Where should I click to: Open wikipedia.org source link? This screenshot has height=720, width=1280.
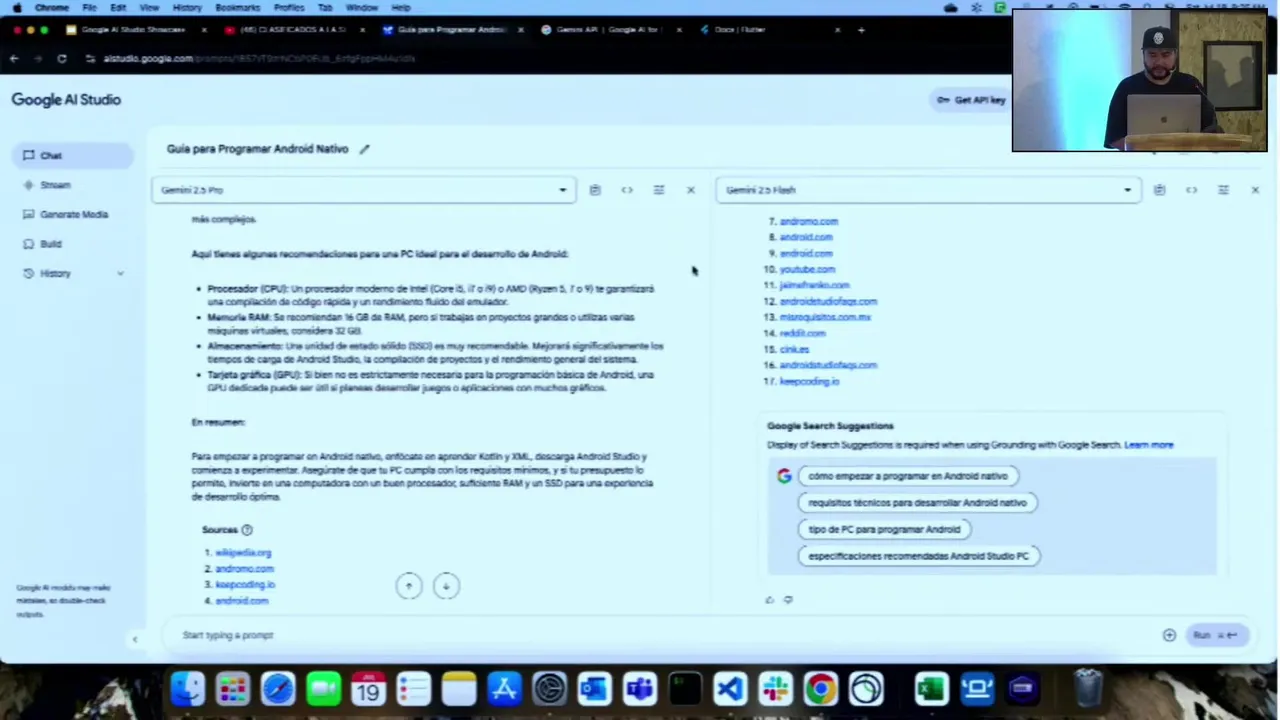(x=243, y=553)
